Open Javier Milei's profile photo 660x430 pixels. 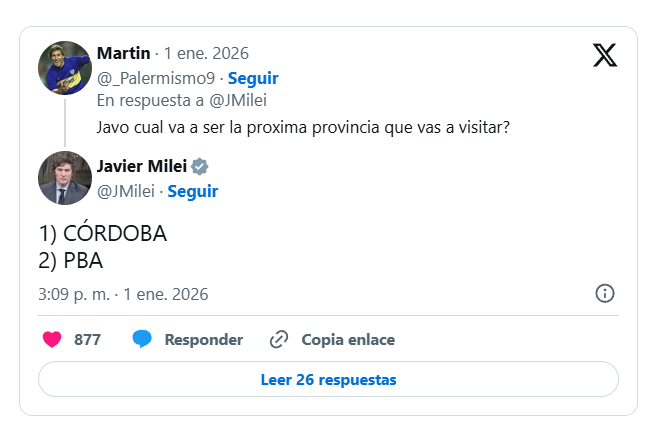66,179
